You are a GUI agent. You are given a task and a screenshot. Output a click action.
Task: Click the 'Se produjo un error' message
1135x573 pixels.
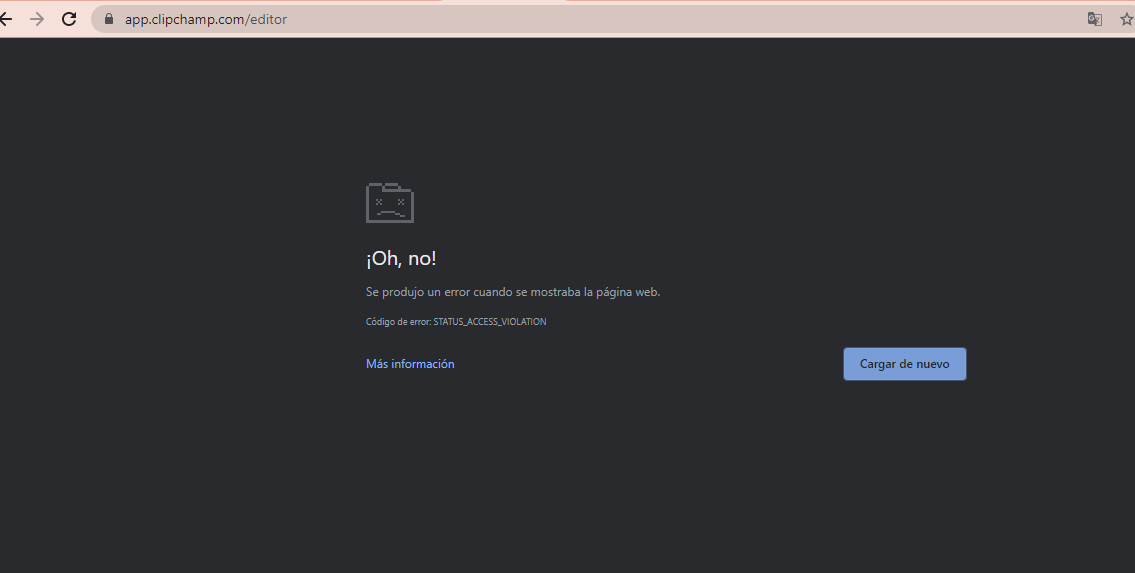[x=512, y=292]
